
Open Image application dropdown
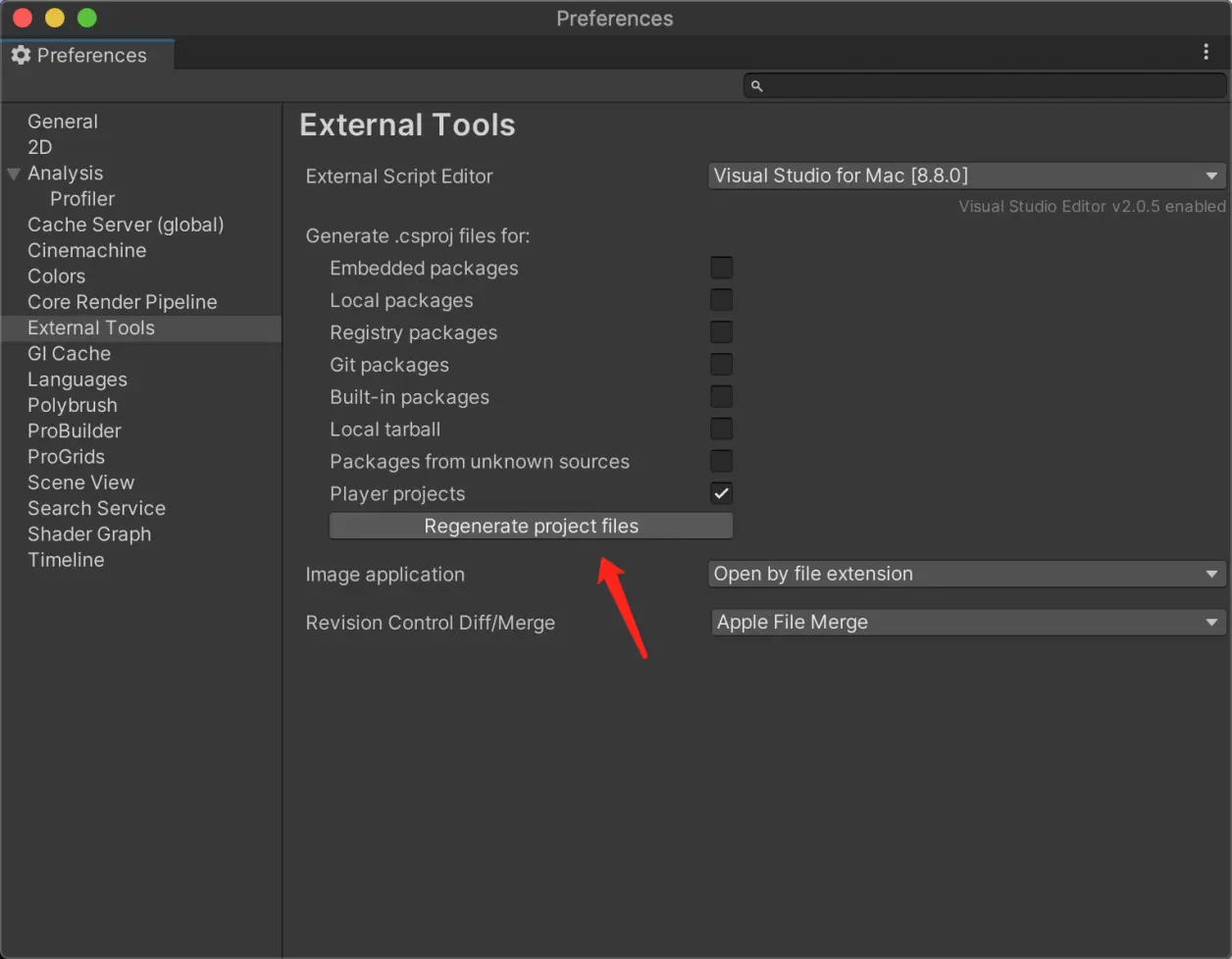tap(967, 574)
